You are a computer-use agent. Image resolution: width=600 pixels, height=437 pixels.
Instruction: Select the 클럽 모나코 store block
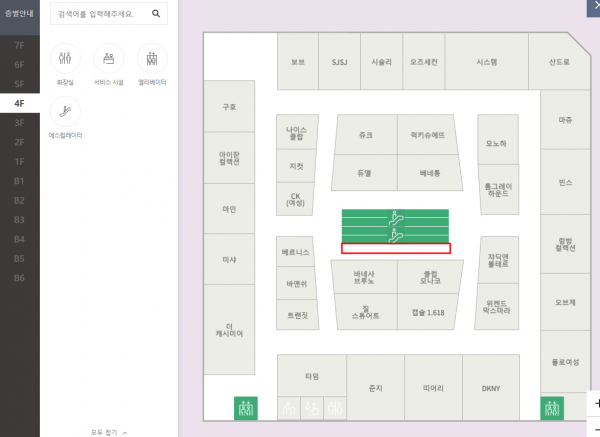pos(430,277)
